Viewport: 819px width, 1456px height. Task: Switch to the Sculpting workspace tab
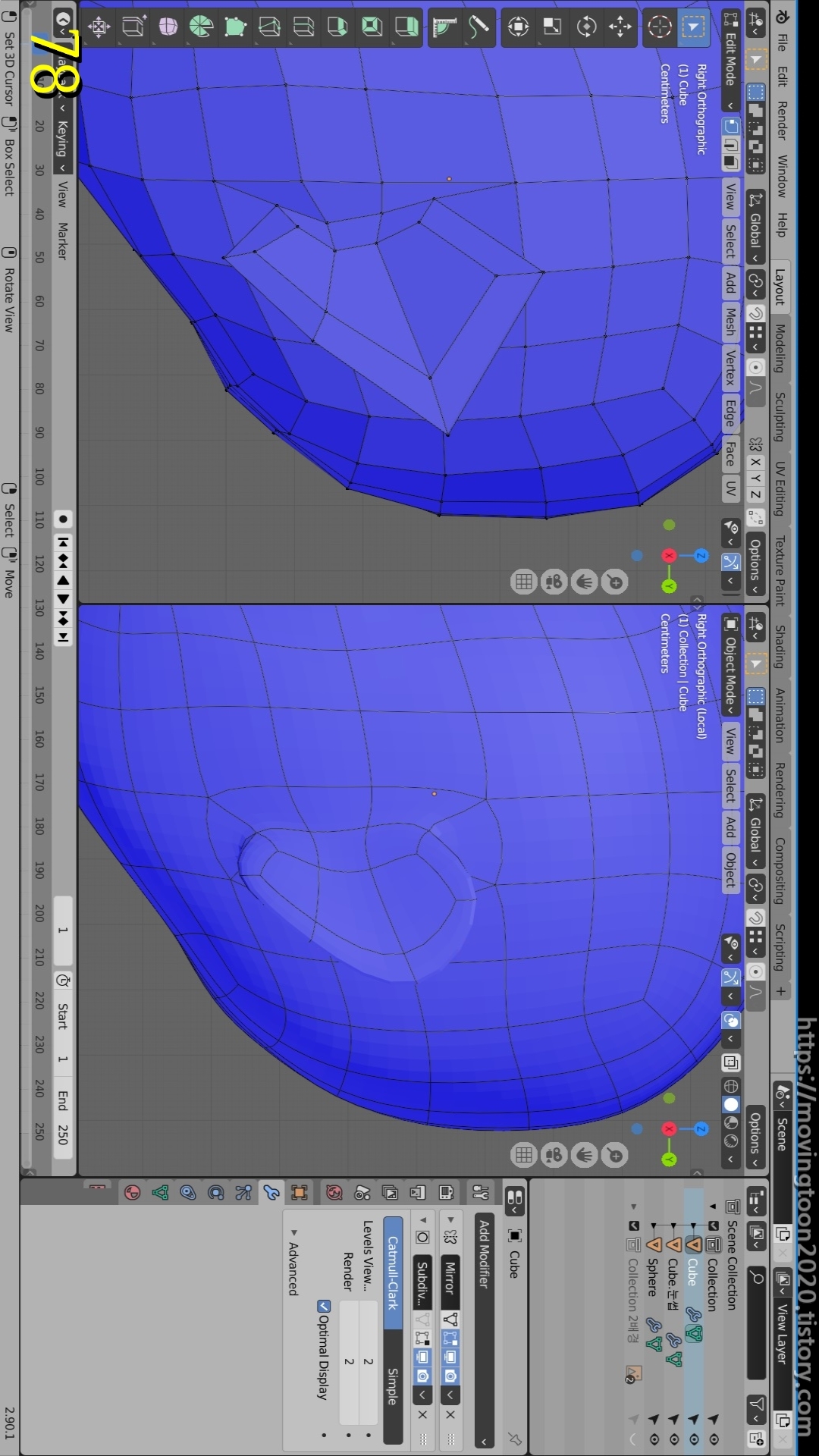780,417
